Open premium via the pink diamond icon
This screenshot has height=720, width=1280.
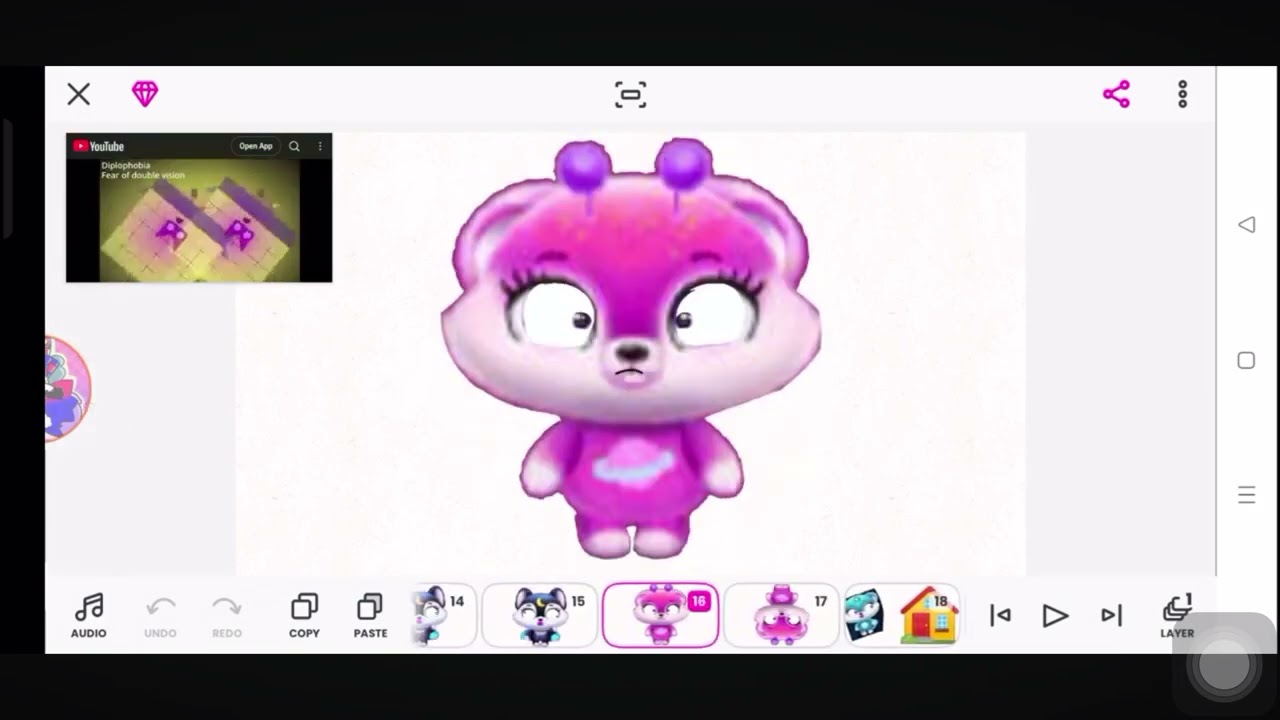(x=145, y=94)
